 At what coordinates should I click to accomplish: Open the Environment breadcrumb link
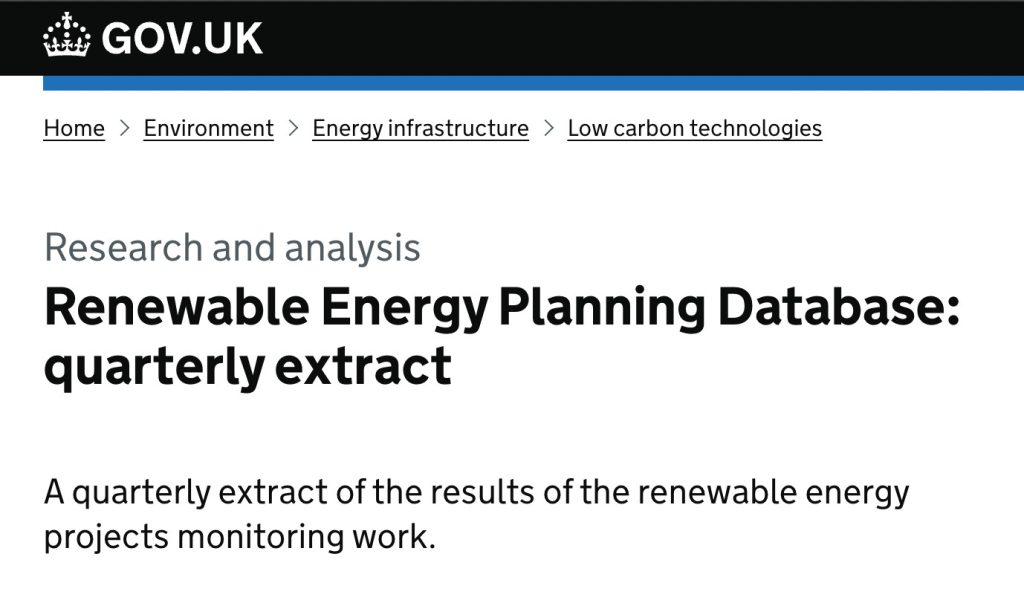(x=208, y=128)
